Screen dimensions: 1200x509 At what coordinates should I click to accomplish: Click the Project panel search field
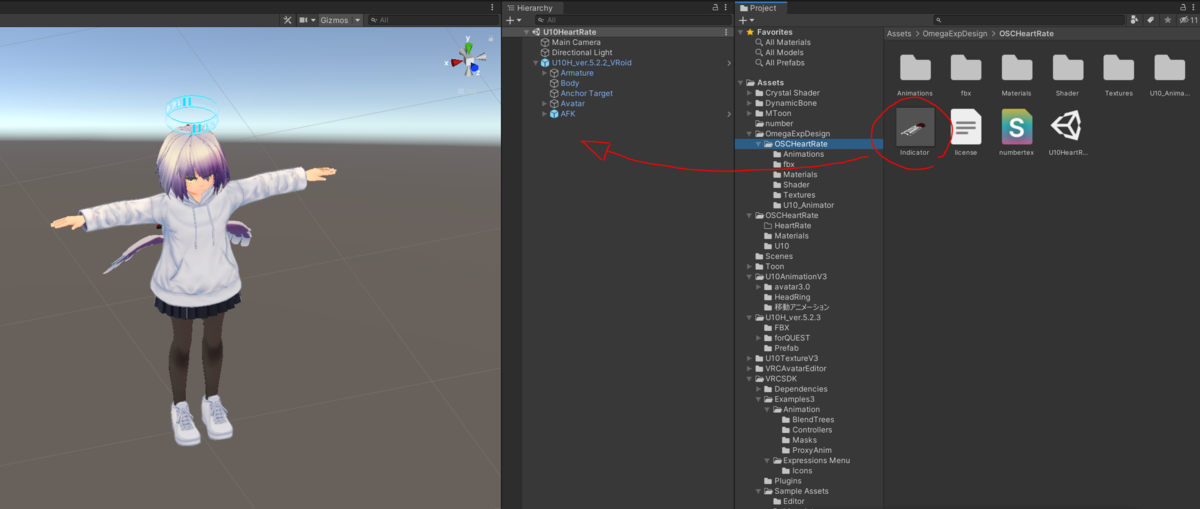[1027, 20]
